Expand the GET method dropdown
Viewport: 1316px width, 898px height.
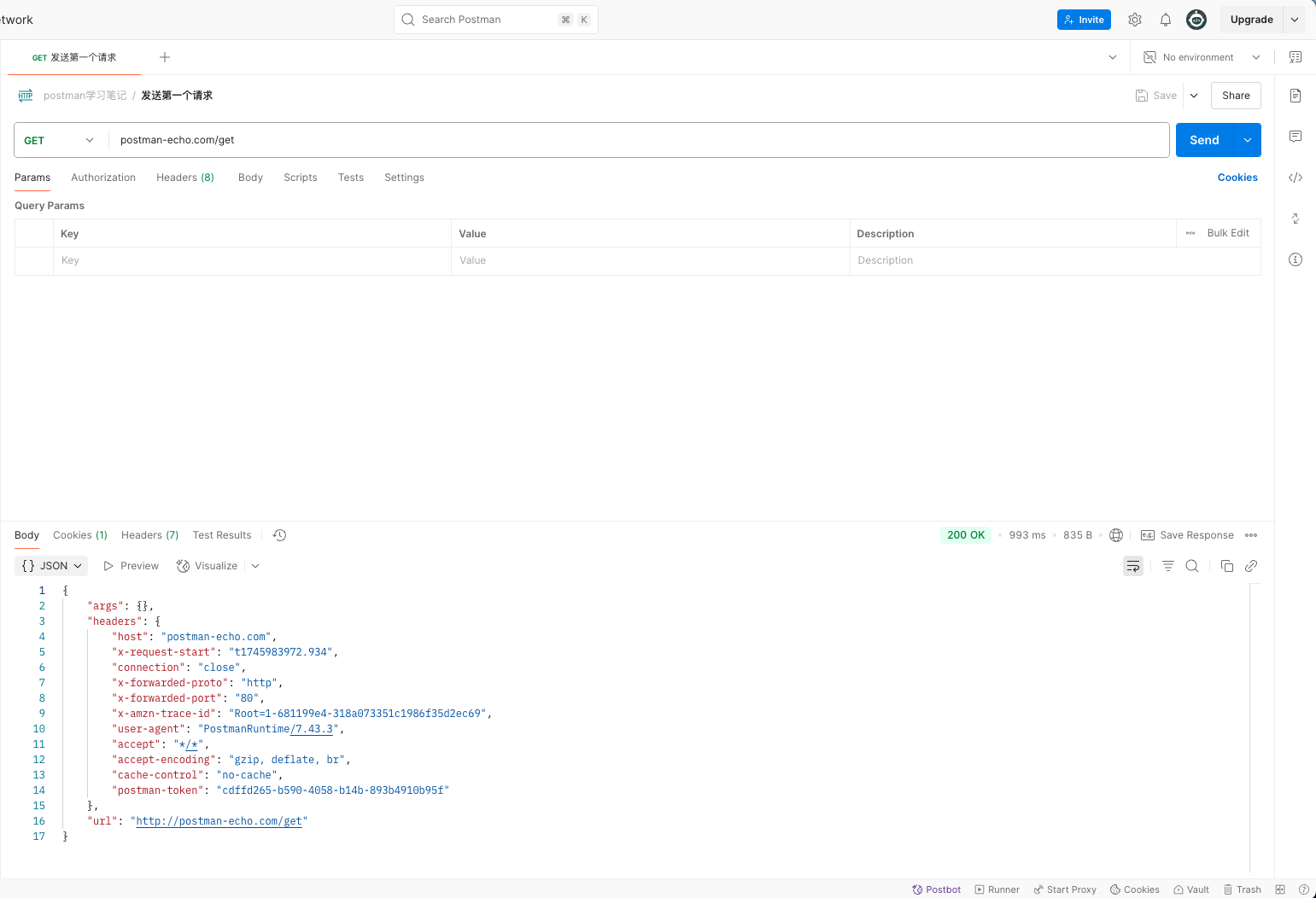[x=60, y=141]
